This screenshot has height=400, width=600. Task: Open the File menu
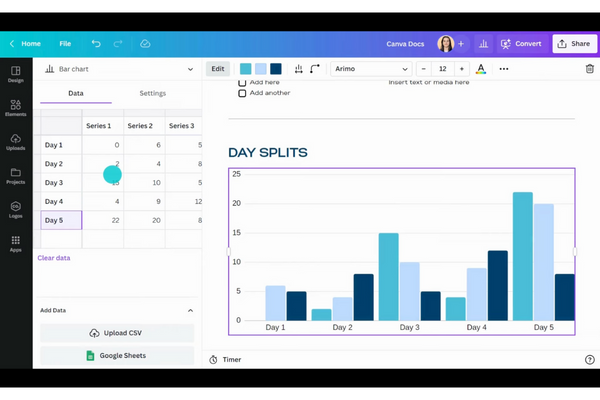click(x=65, y=44)
